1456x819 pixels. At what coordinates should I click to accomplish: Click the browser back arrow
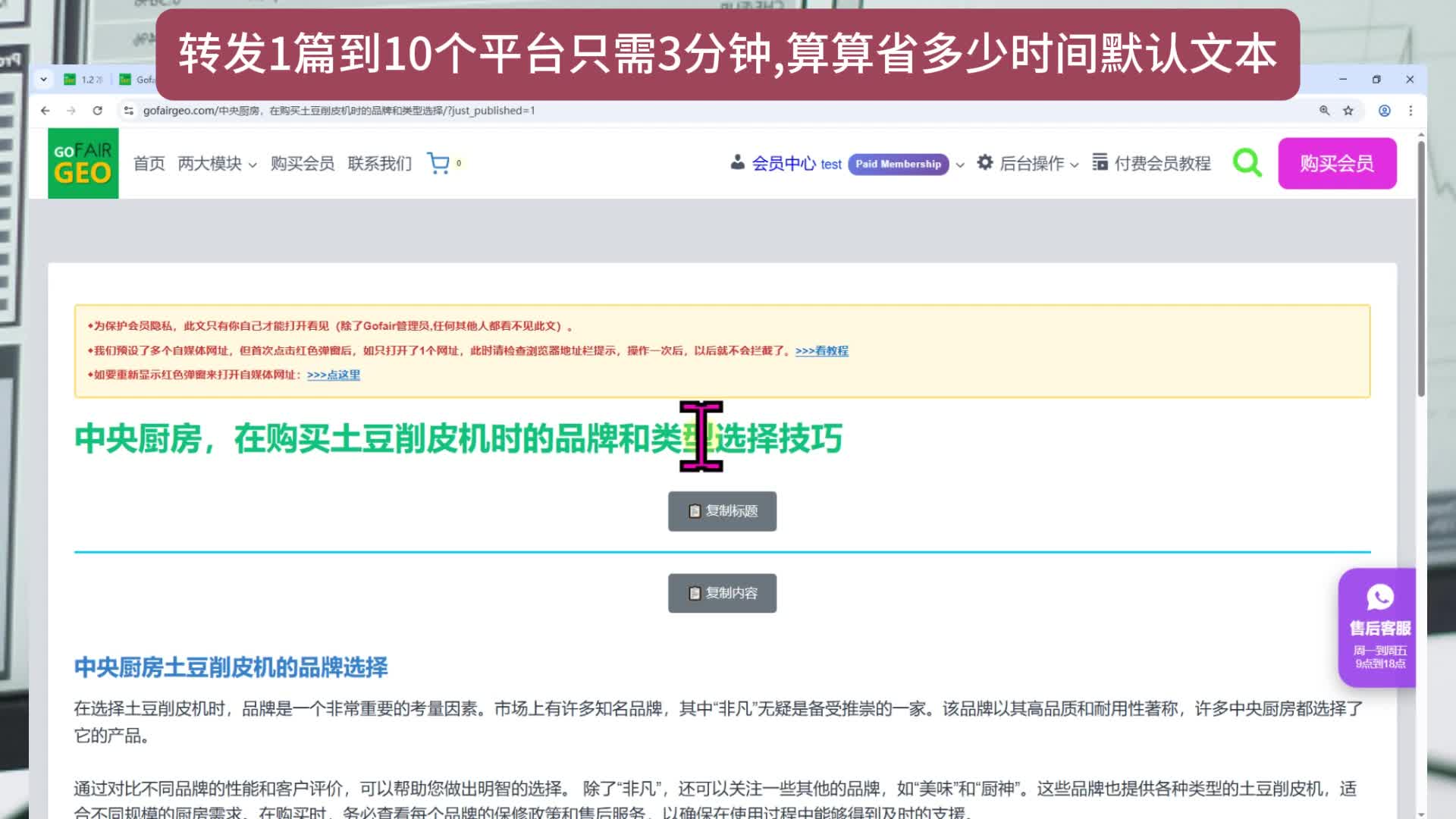[45, 111]
